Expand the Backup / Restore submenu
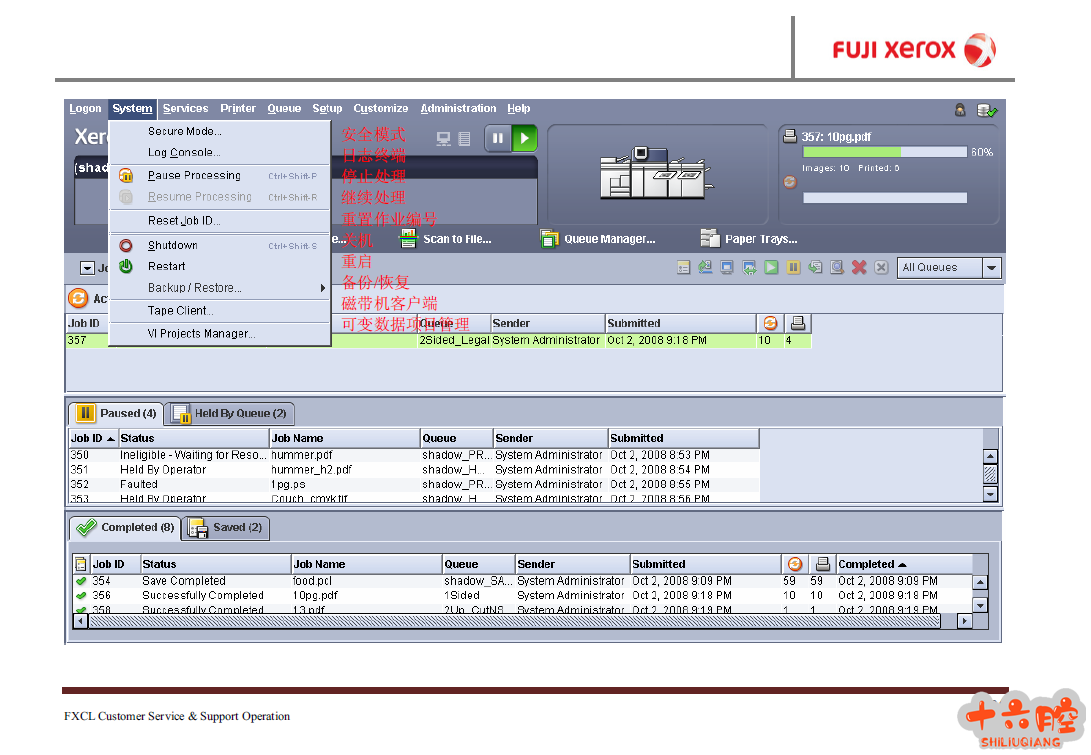 point(195,288)
